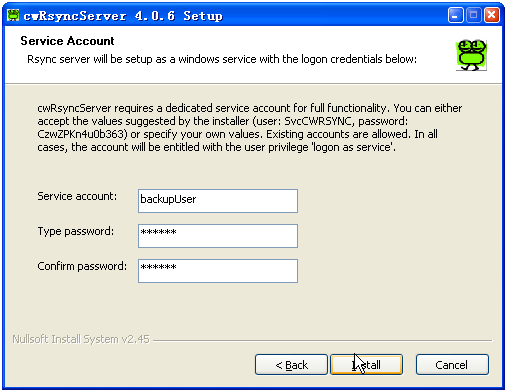Click the "Service Account" heading
The height and width of the screenshot is (392, 507).
[x=67, y=41]
